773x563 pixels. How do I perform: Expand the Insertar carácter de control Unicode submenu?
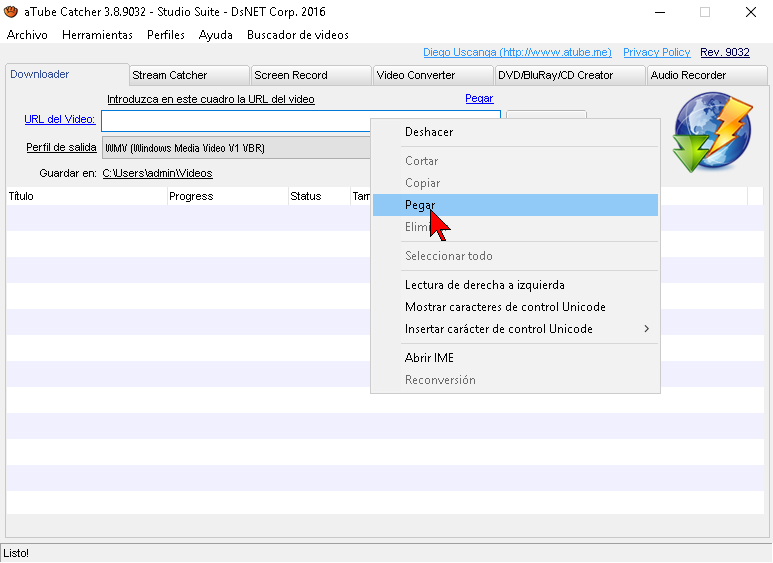(515, 329)
